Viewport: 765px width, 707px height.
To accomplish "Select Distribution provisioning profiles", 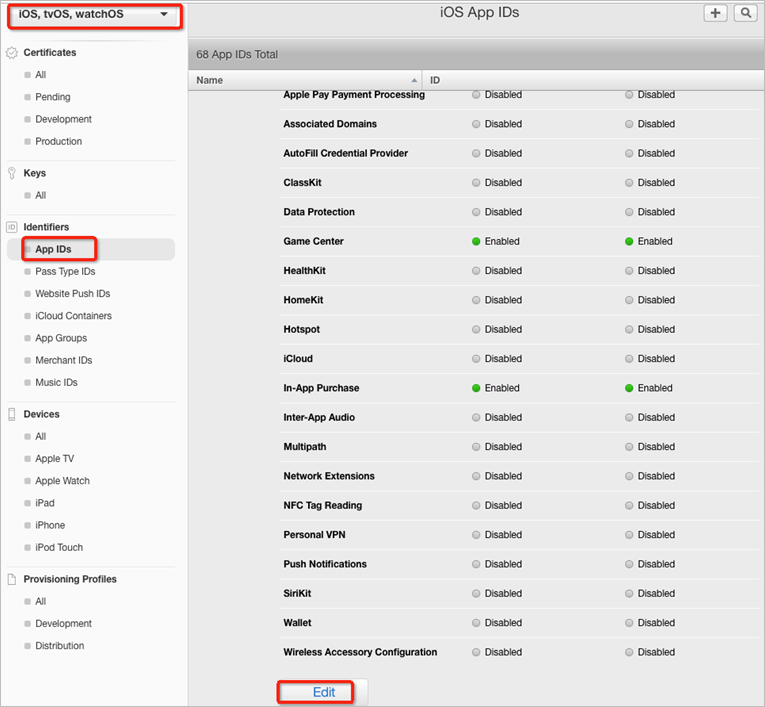I will [60, 646].
